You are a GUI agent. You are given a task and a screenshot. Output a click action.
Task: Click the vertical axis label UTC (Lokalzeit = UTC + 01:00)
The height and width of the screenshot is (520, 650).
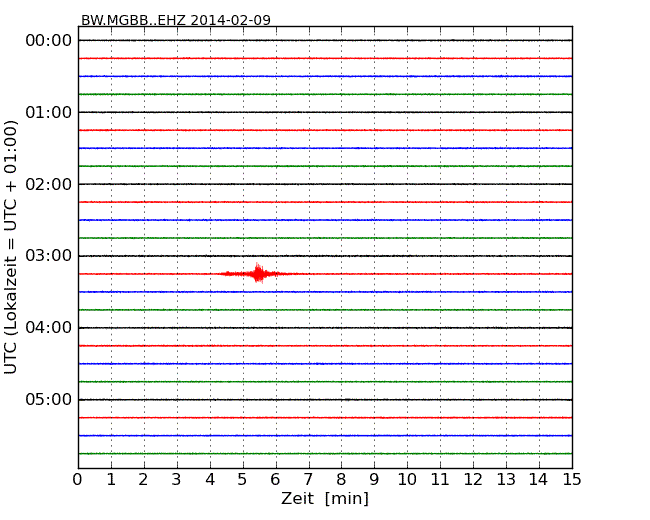click(11, 247)
